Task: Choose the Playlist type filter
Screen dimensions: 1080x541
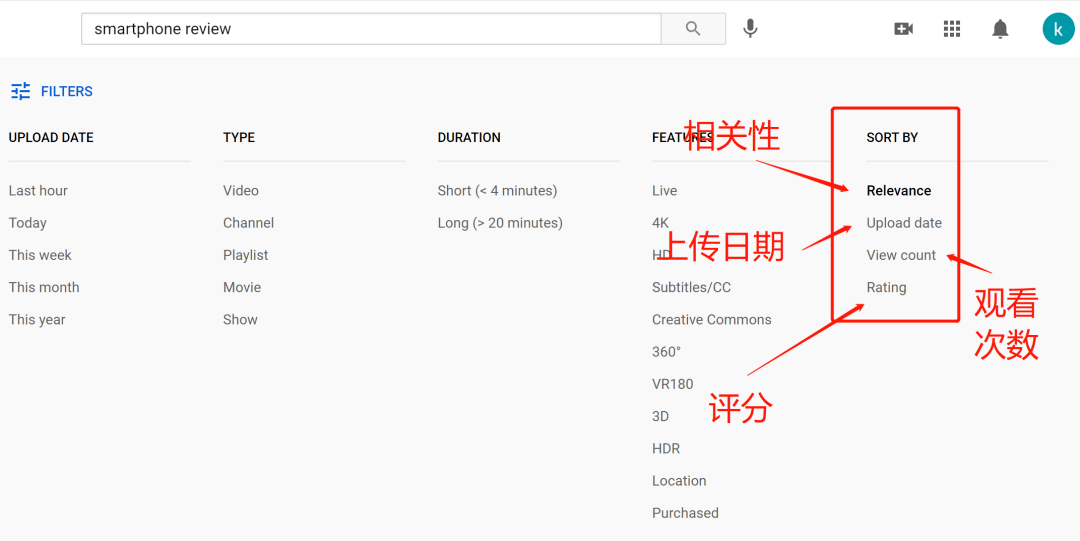Action: pos(245,255)
